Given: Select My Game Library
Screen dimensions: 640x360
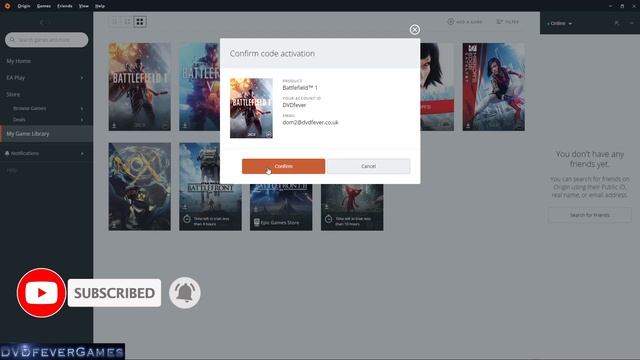Looking at the screenshot, I should (x=47, y=133).
